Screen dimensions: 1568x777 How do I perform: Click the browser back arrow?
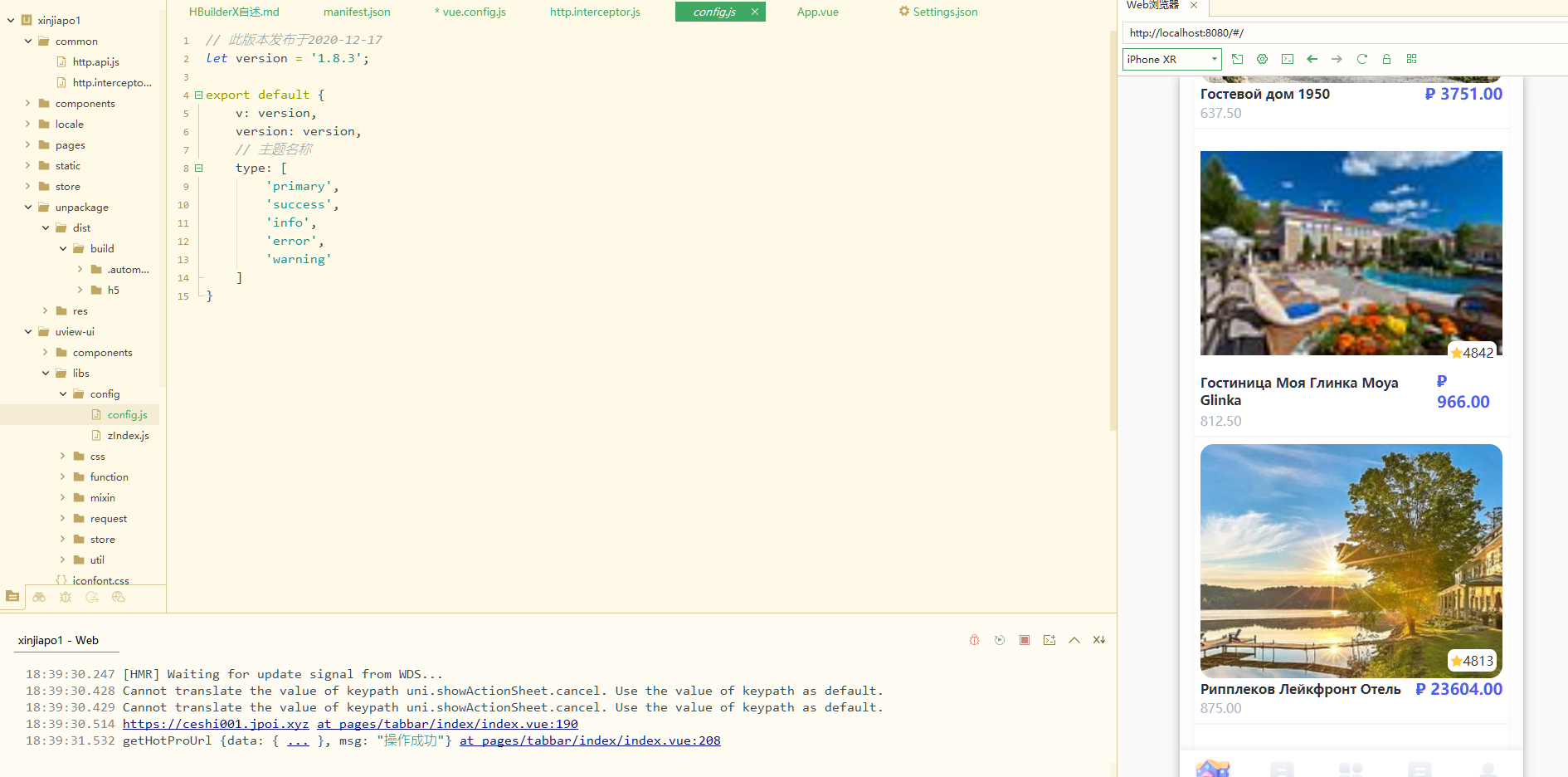[x=1312, y=59]
